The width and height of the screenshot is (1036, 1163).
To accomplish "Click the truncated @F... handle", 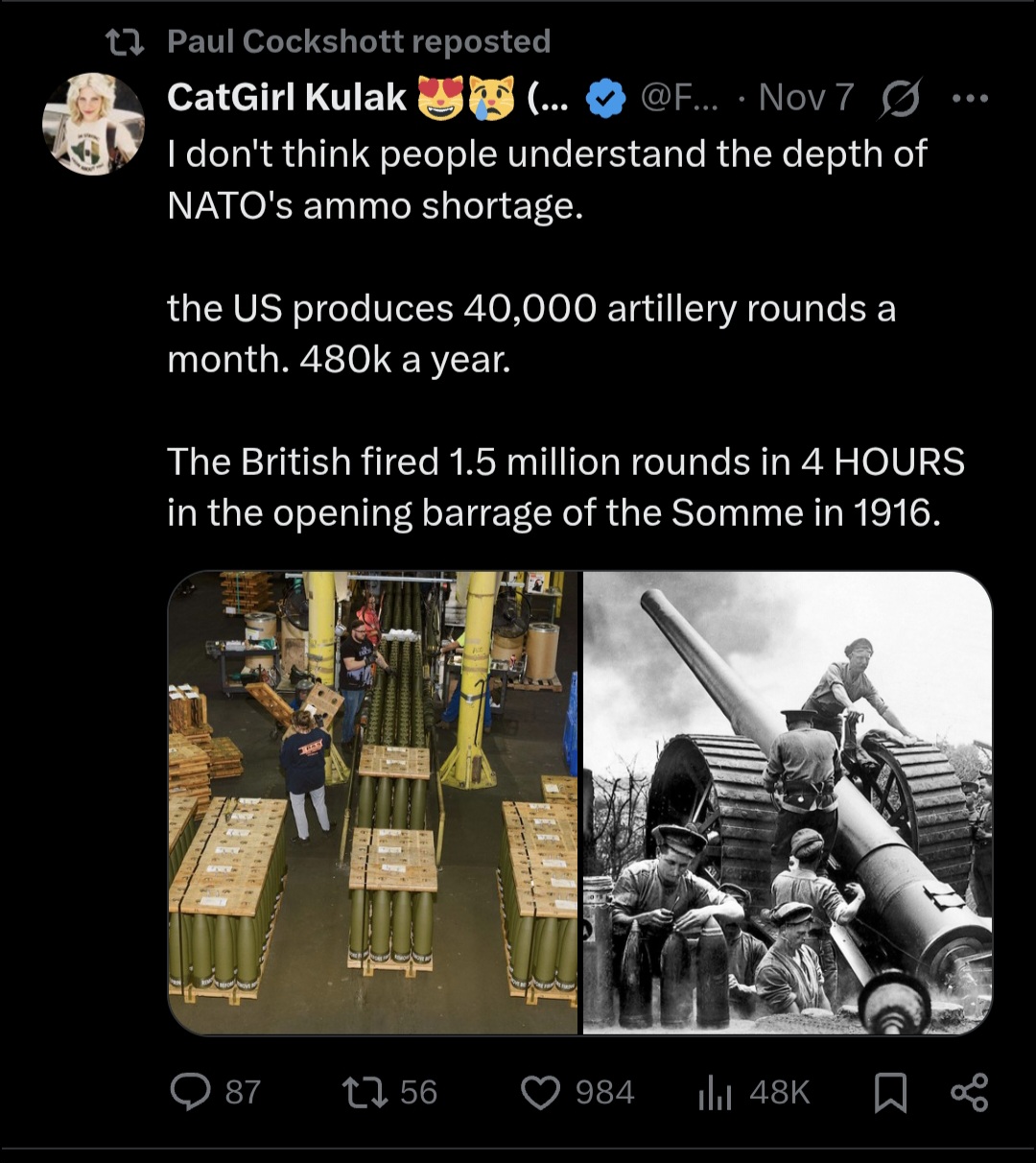I will coord(678,98).
